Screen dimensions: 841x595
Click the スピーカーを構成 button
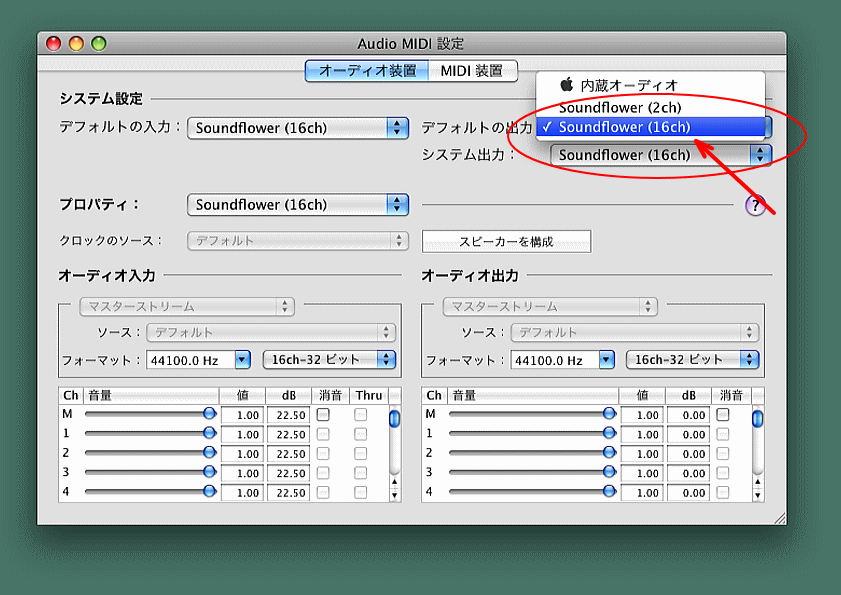[x=506, y=242]
